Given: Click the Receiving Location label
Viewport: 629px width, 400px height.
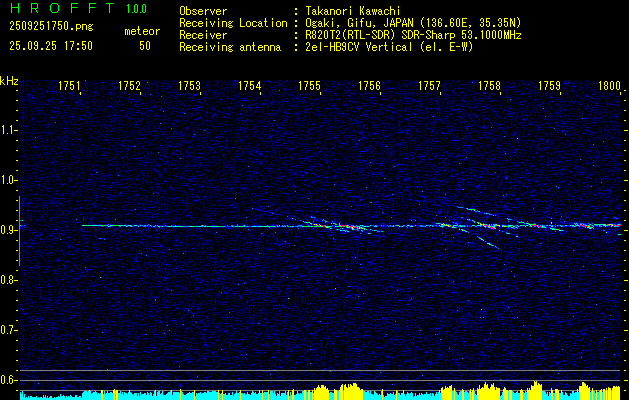Looking at the screenshot, I should click(x=233, y=23).
